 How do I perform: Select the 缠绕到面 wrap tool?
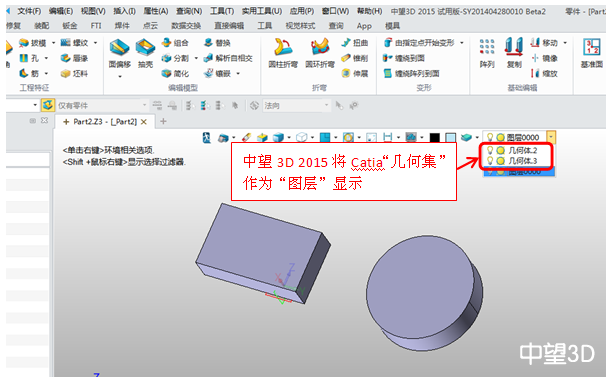pyautogui.click(x=404, y=58)
